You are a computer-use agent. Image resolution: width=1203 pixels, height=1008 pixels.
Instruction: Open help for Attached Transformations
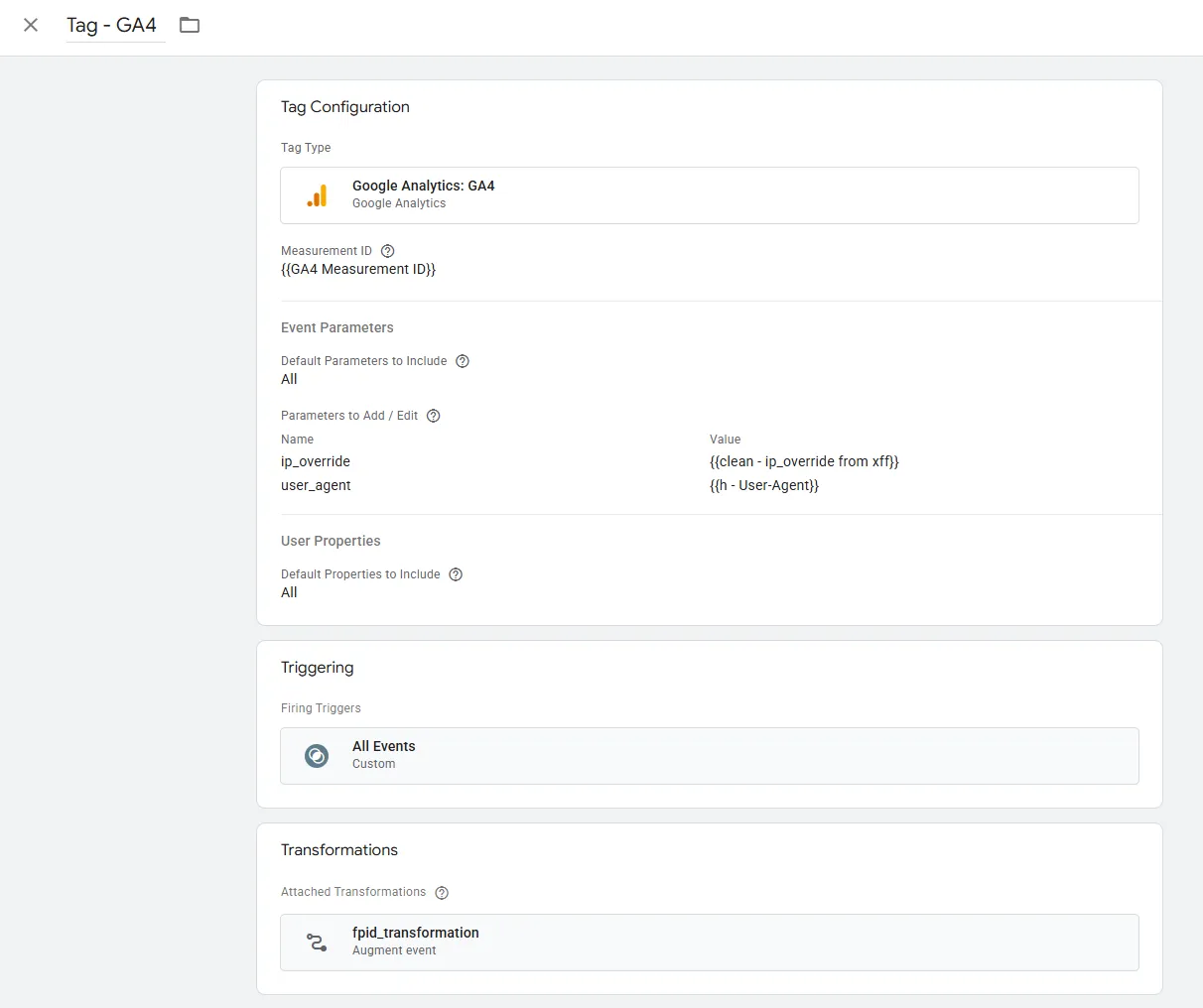(443, 893)
